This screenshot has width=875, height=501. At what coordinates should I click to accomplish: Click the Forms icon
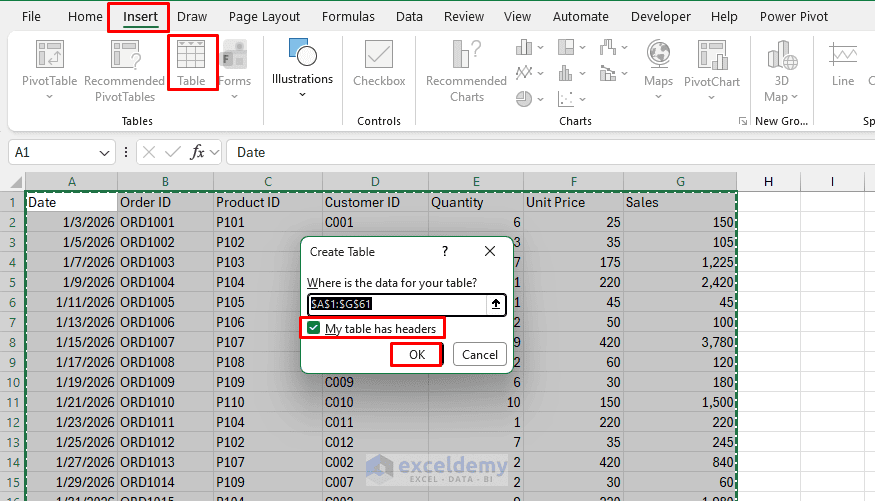pos(234,54)
